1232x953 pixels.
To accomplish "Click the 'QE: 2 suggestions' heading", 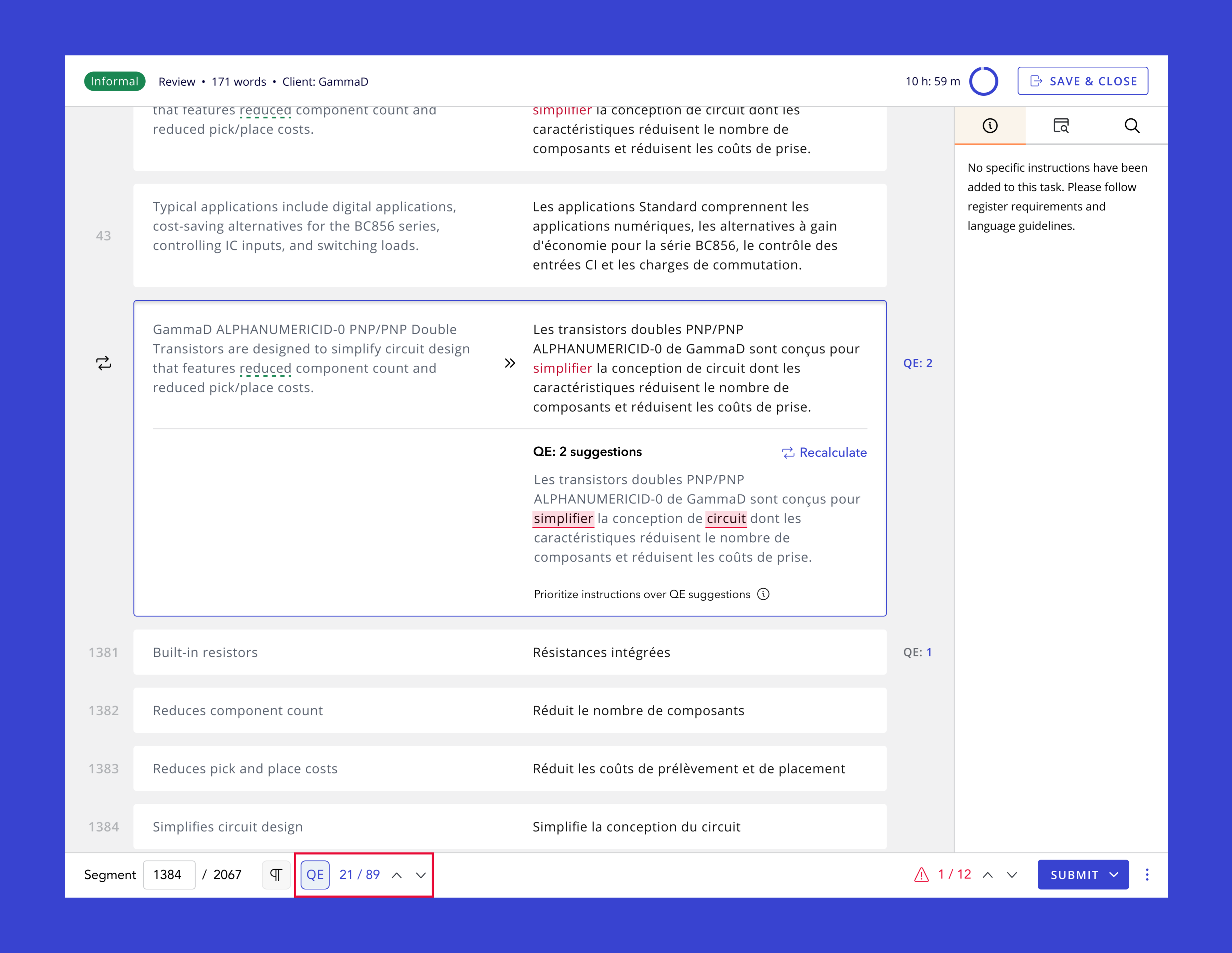I will (587, 452).
